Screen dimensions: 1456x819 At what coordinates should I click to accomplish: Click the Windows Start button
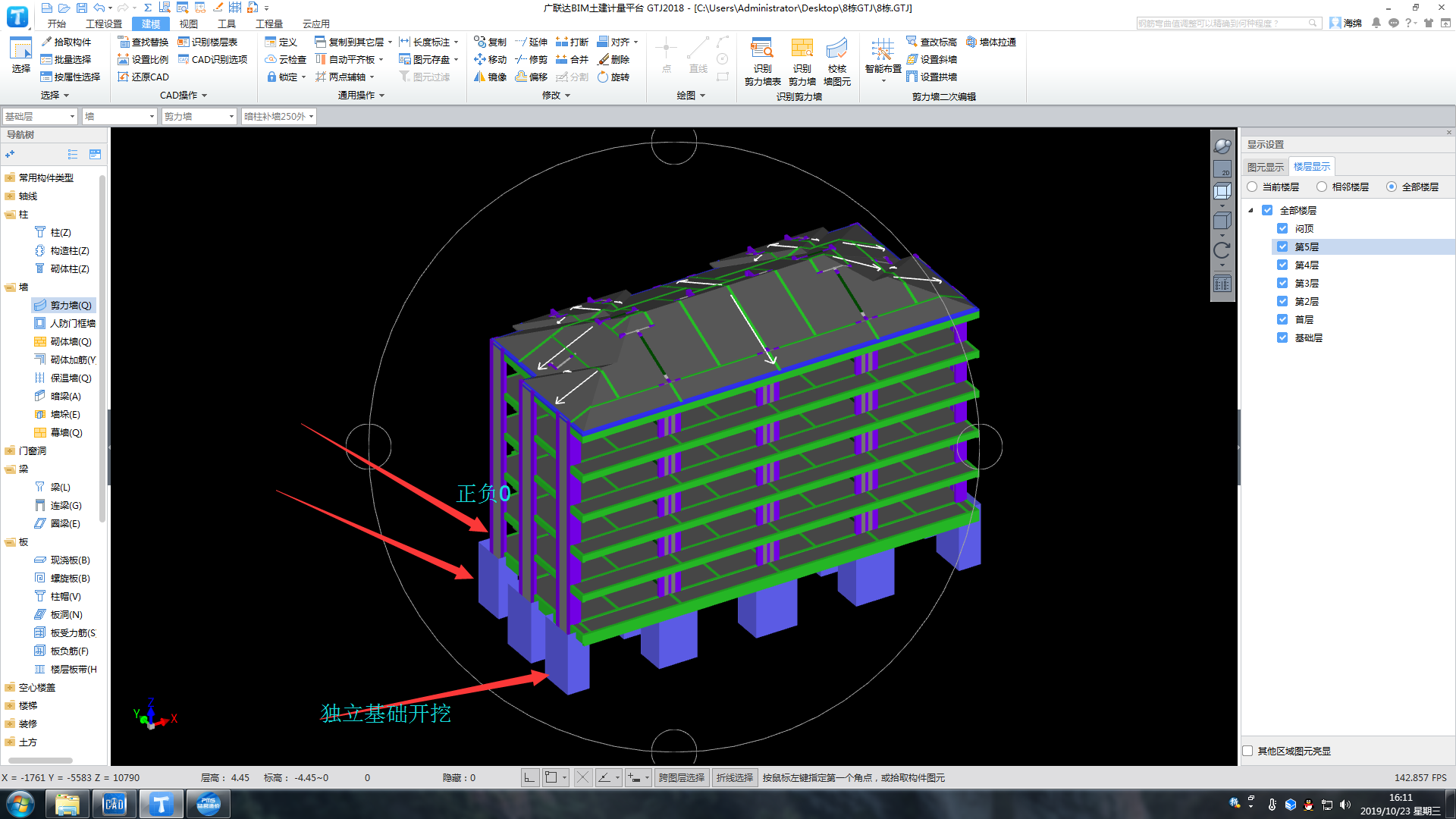21,804
